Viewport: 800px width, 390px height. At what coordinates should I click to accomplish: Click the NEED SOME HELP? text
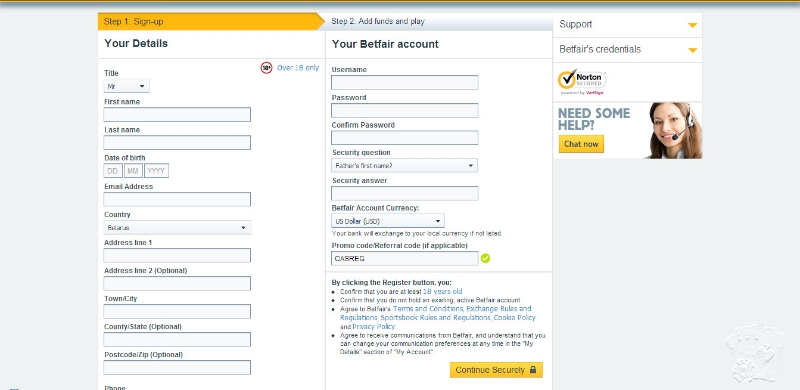[594, 119]
